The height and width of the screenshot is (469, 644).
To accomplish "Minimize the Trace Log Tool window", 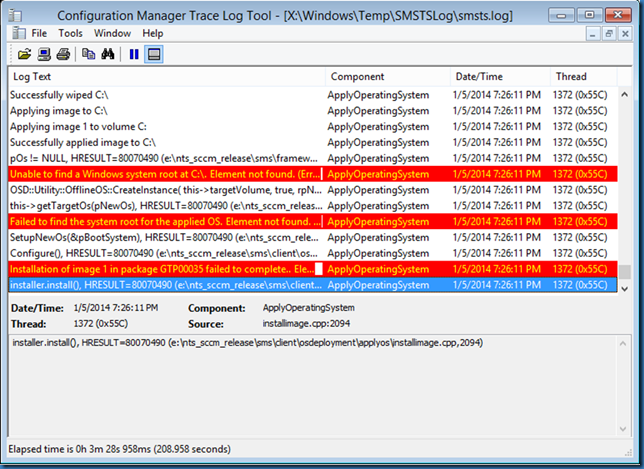I will click(x=561, y=15).
